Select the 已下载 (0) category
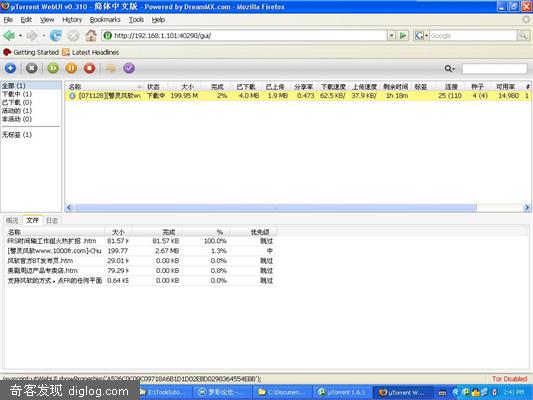533x400 pixels. pos(17,102)
